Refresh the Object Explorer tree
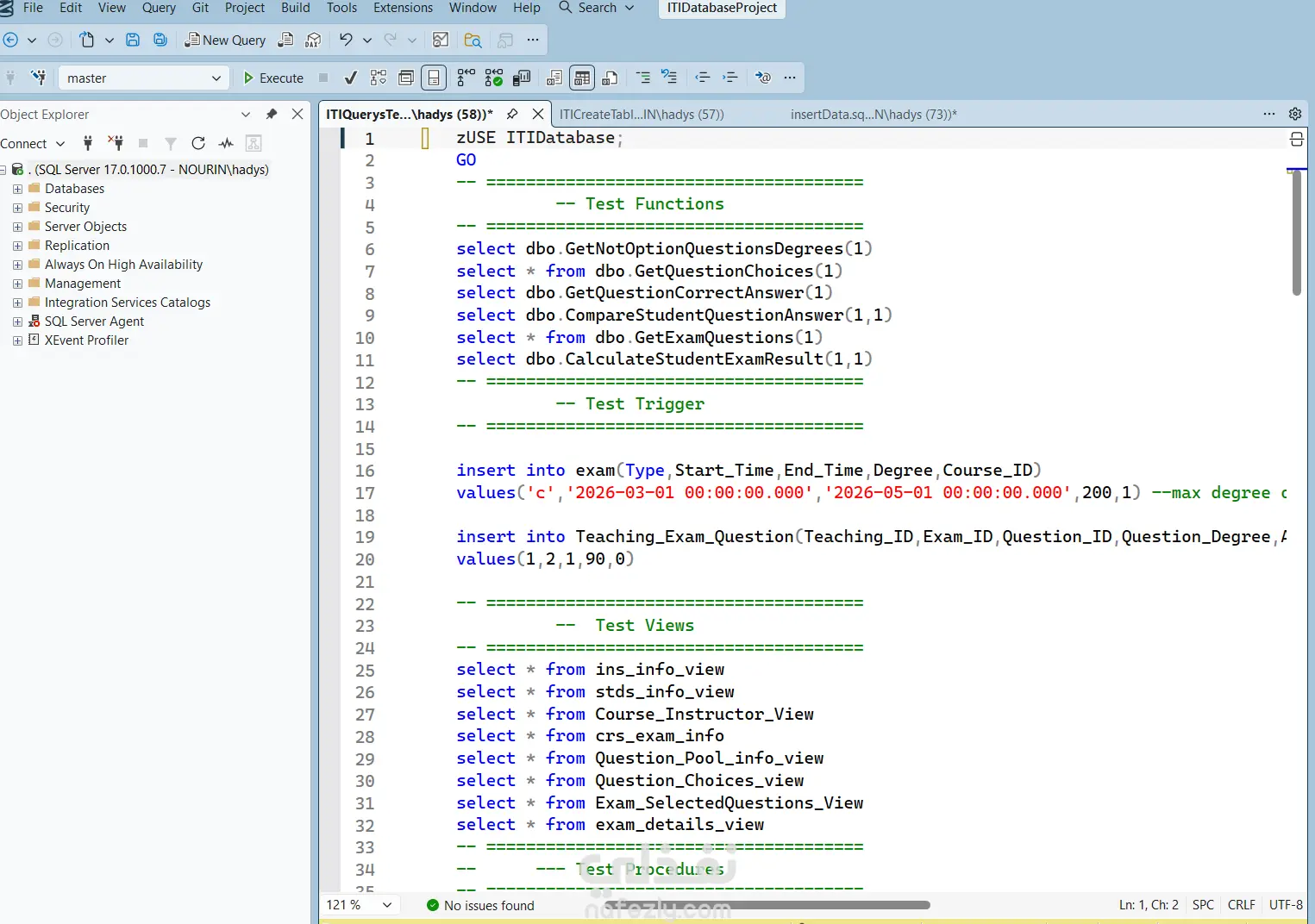 198,143
